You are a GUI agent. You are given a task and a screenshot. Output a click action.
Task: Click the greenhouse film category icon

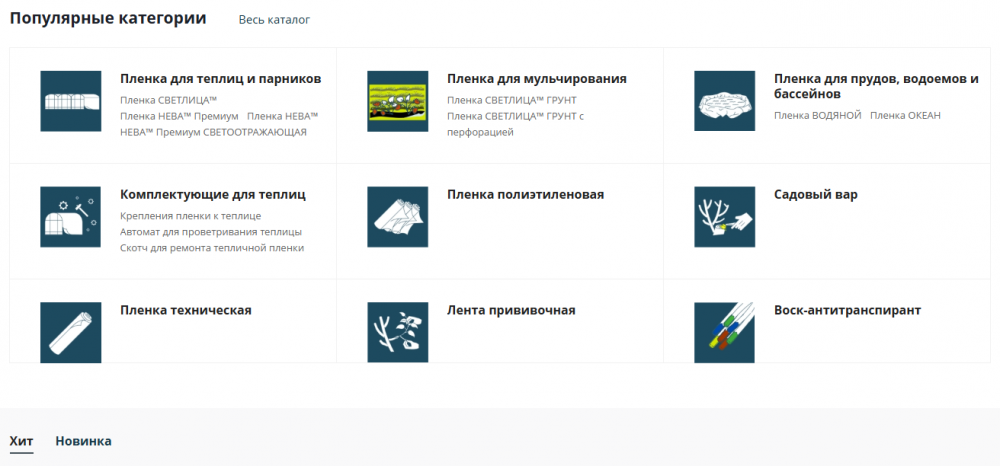[71, 101]
